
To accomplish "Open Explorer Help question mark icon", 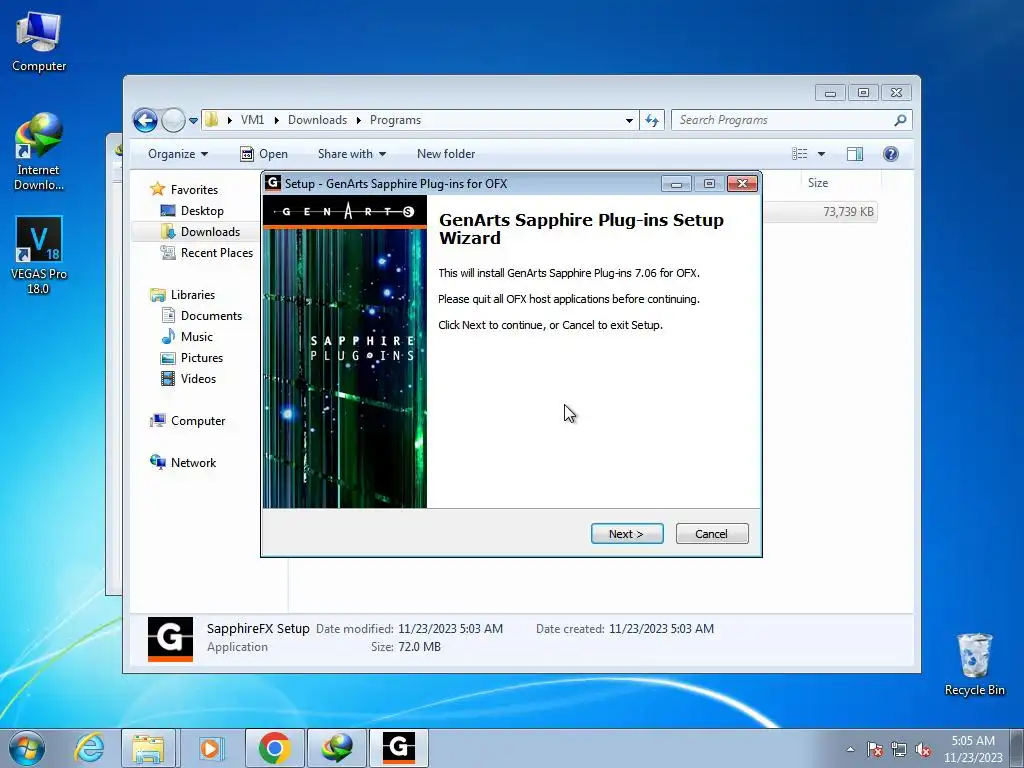I will pos(891,154).
